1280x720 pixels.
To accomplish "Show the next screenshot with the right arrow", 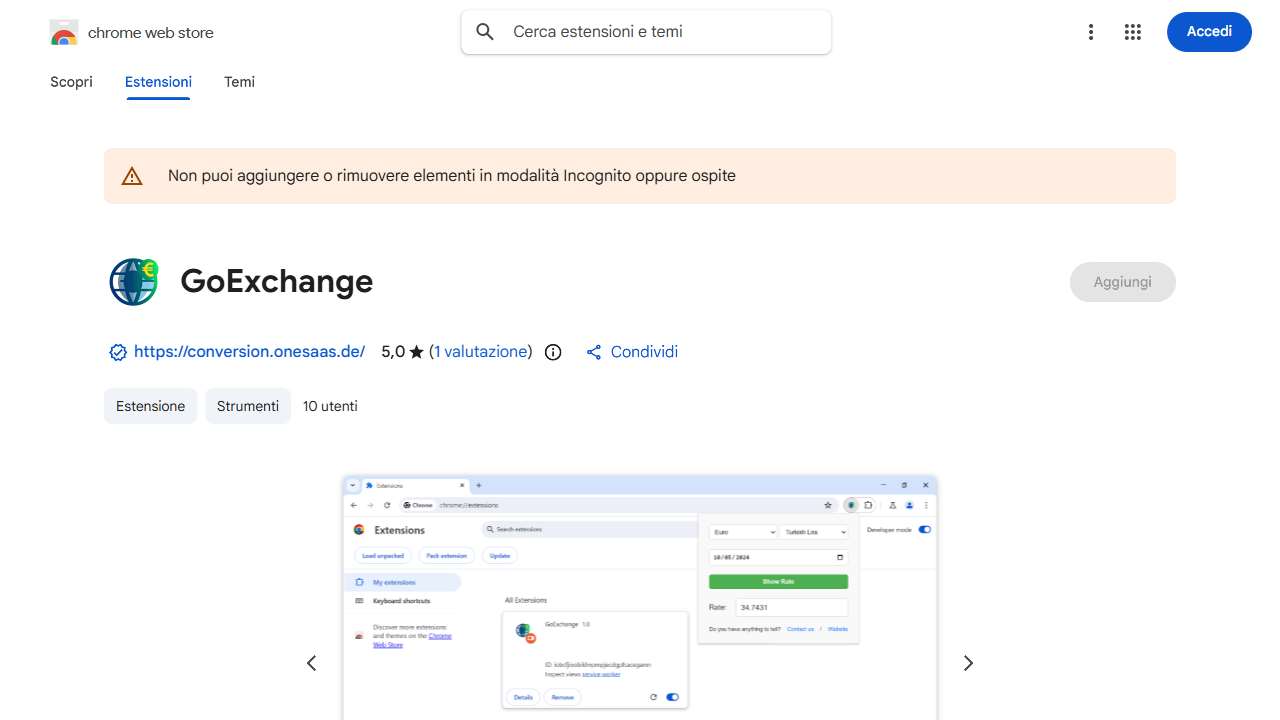I will [x=967, y=663].
